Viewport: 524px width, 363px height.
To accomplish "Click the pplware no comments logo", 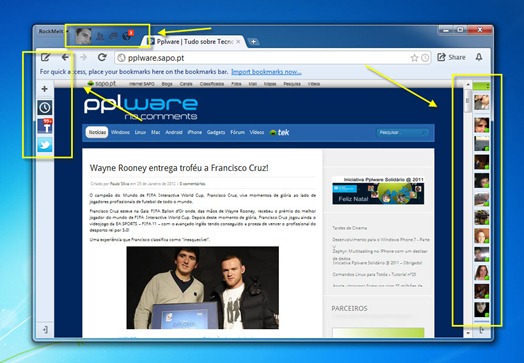I will 141,108.
